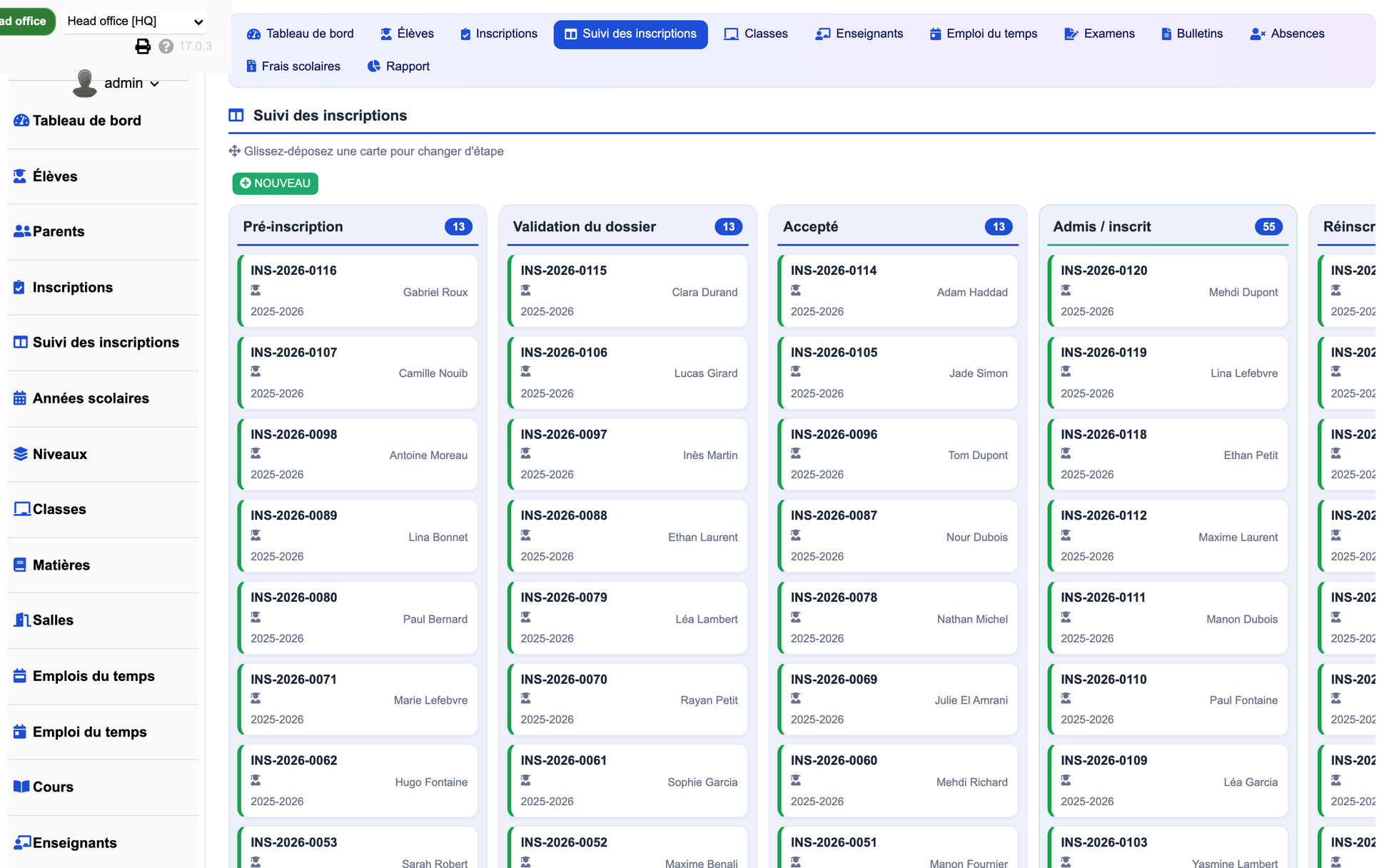Click the student icon on card INS-2026-0115
This screenshot has width=1389, height=868.
(526, 290)
